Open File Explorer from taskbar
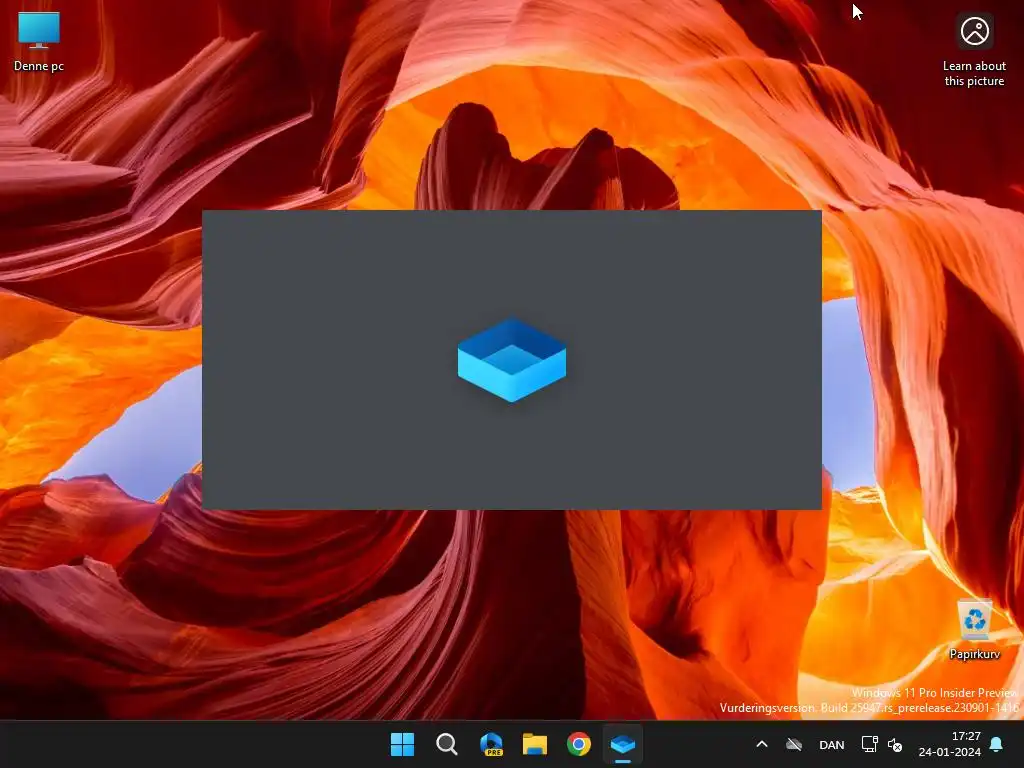 (535, 744)
